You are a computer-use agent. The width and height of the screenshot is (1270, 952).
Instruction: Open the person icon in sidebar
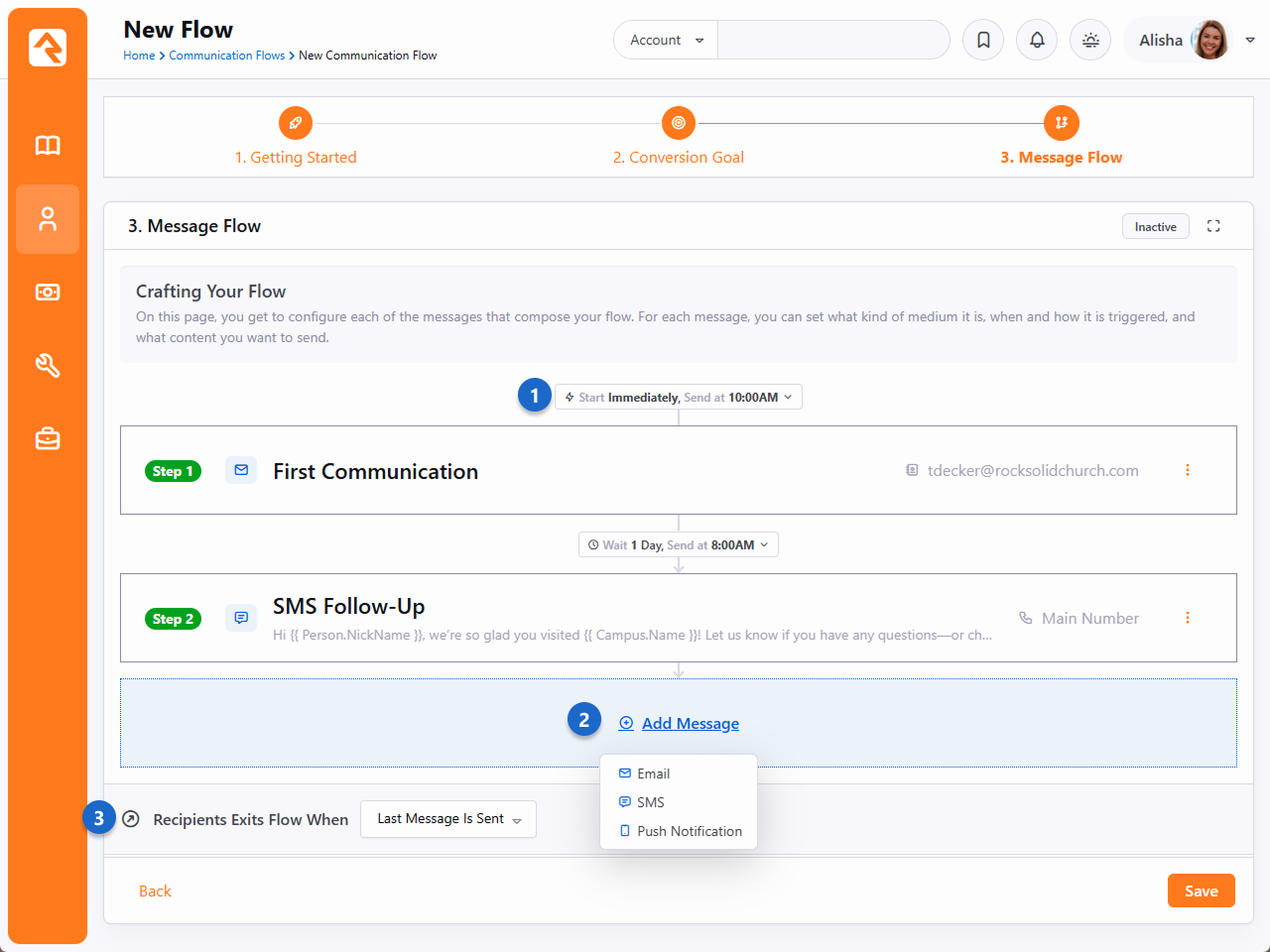(48, 219)
